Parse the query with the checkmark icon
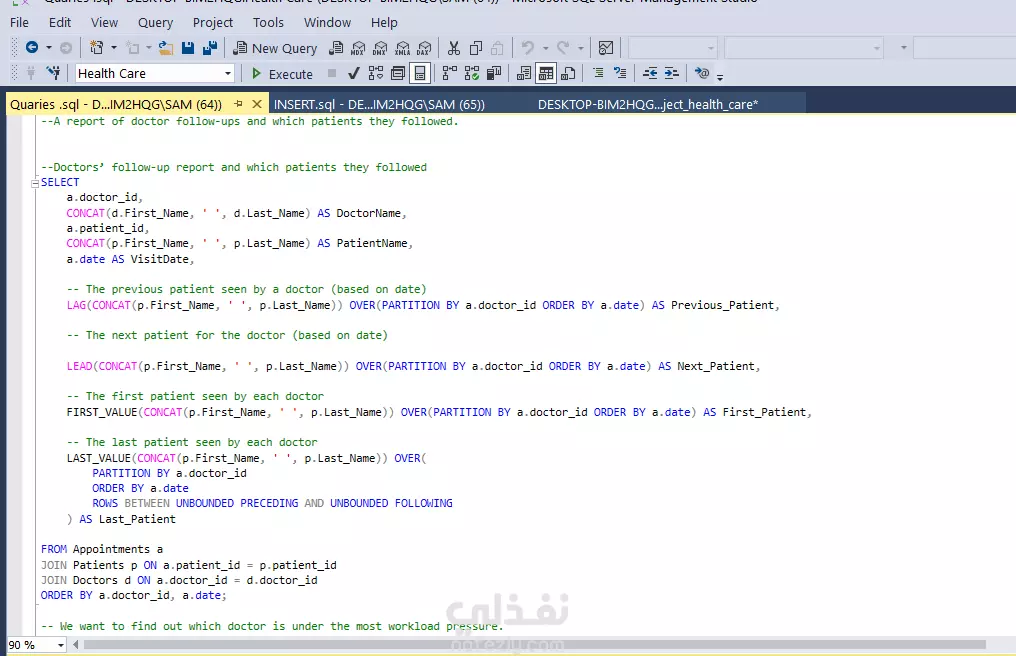 tap(353, 73)
